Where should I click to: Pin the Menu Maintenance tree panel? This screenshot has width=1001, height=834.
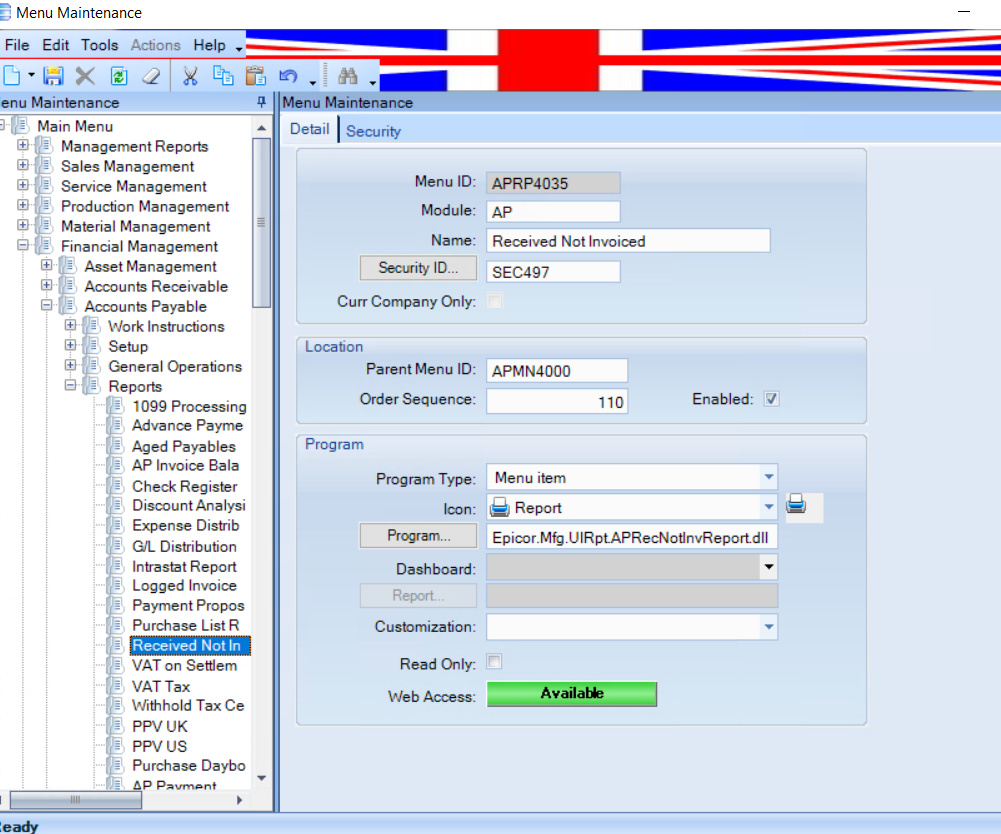pyautogui.click(x=261, y=102)
